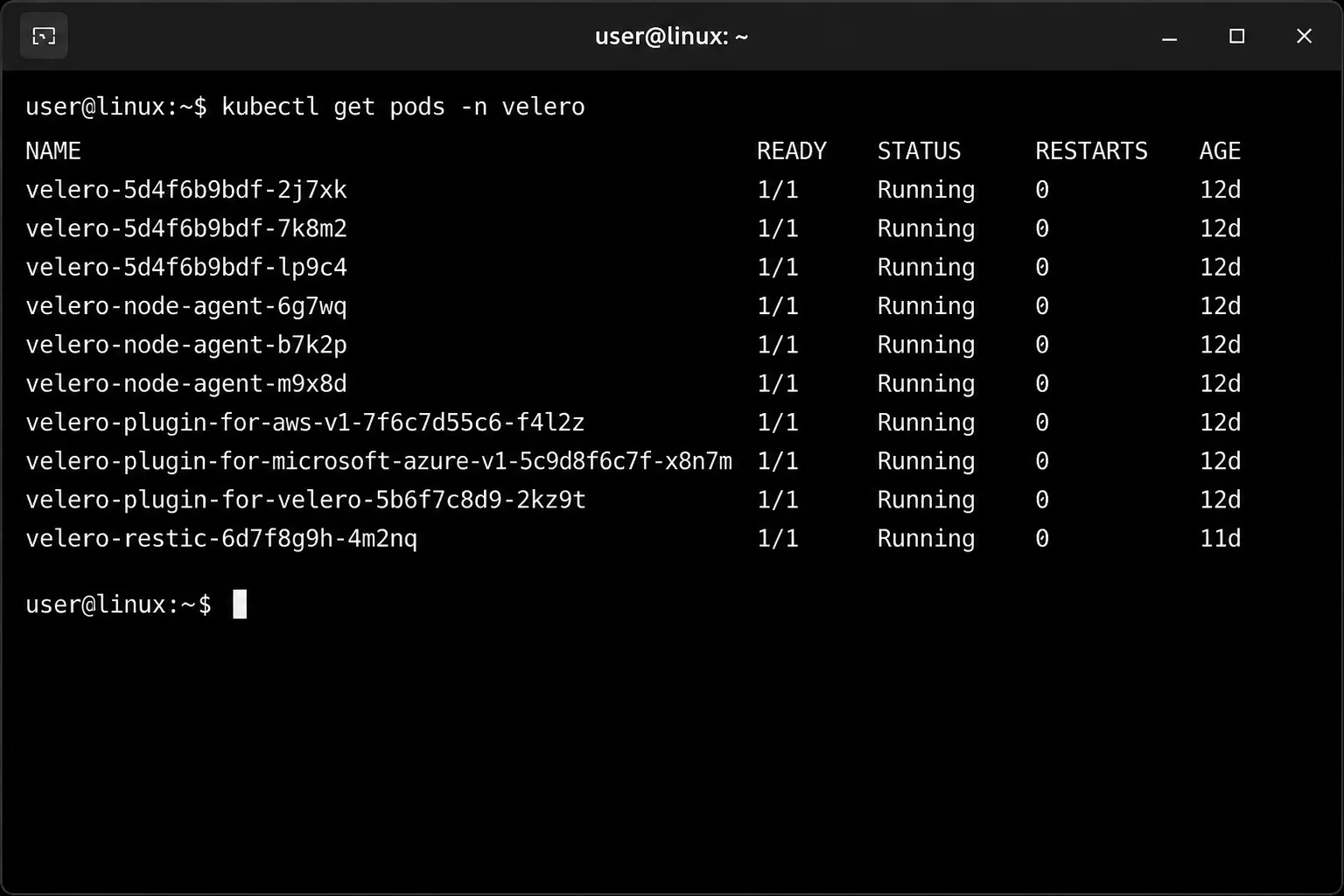Screen dimensions: 1344x896
Task: Click the blinking terminal cursor block
Action: click(240, 605)
